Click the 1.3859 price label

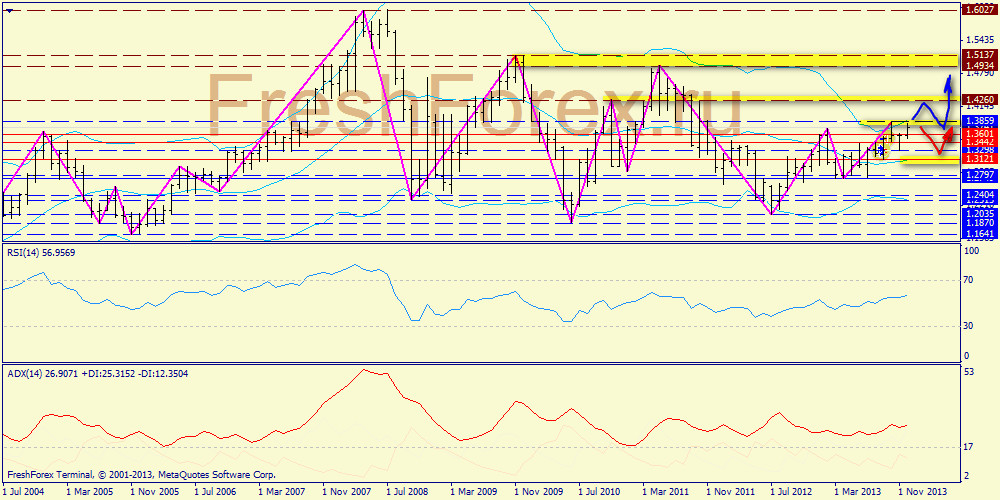977,120
